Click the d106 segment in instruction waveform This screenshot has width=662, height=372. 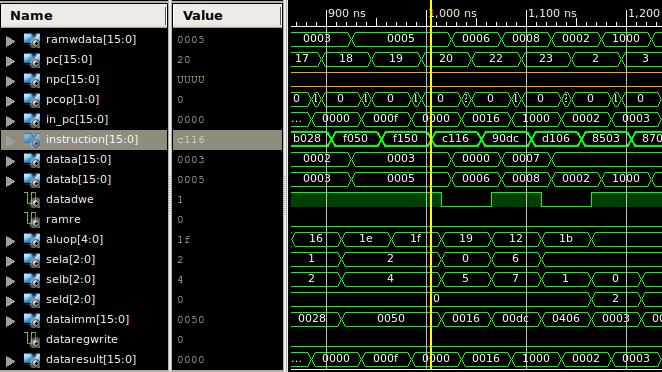tap(555, 138)
